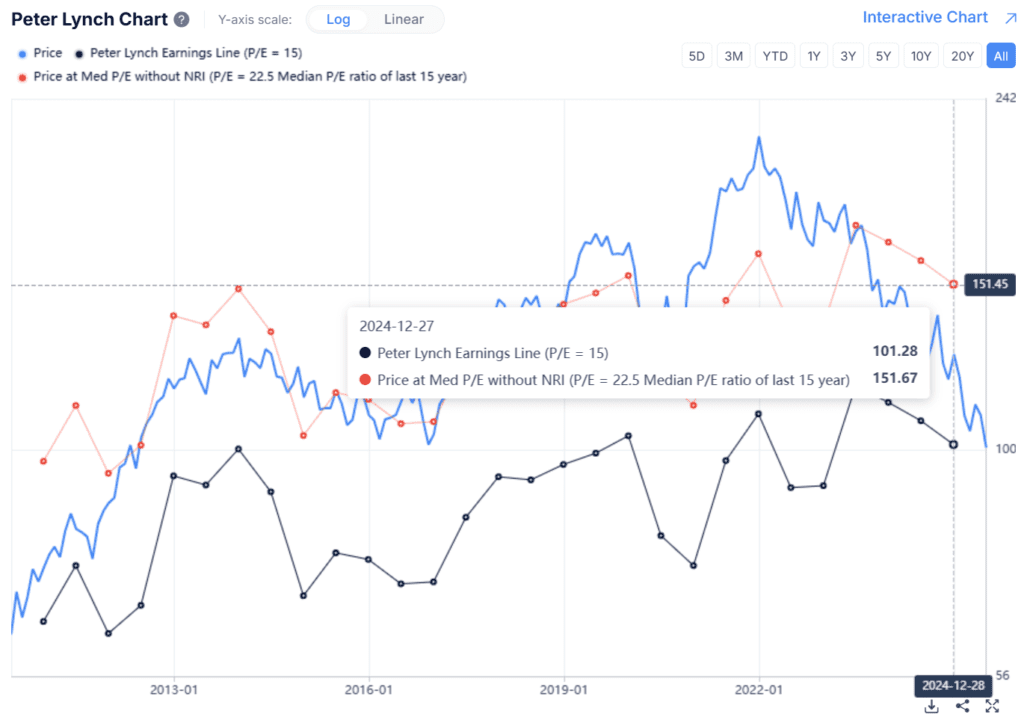Select the 5Y time range
Screen dimensions: 1024x717
click(883, 56)
